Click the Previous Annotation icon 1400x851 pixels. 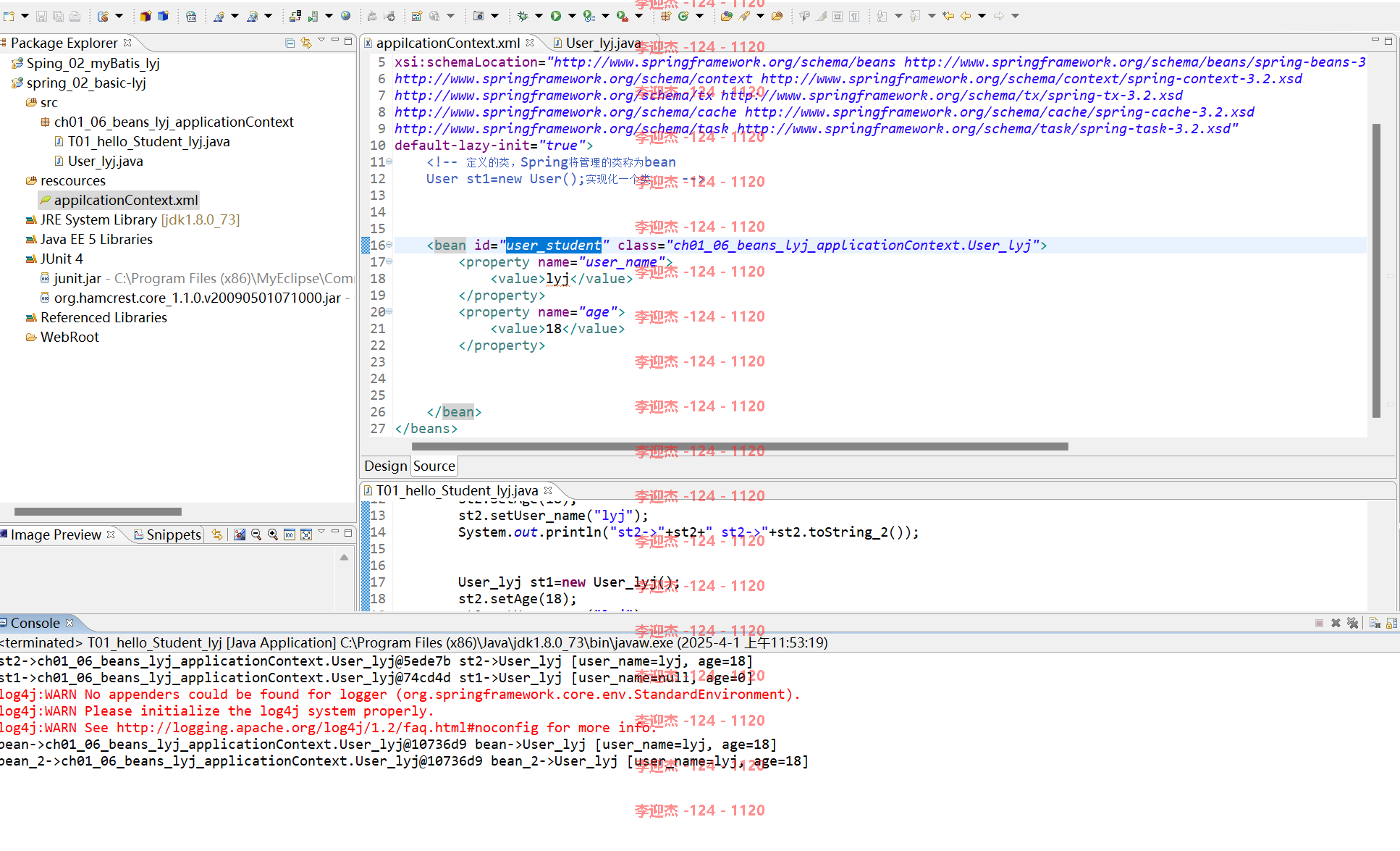tap(914, 16)
